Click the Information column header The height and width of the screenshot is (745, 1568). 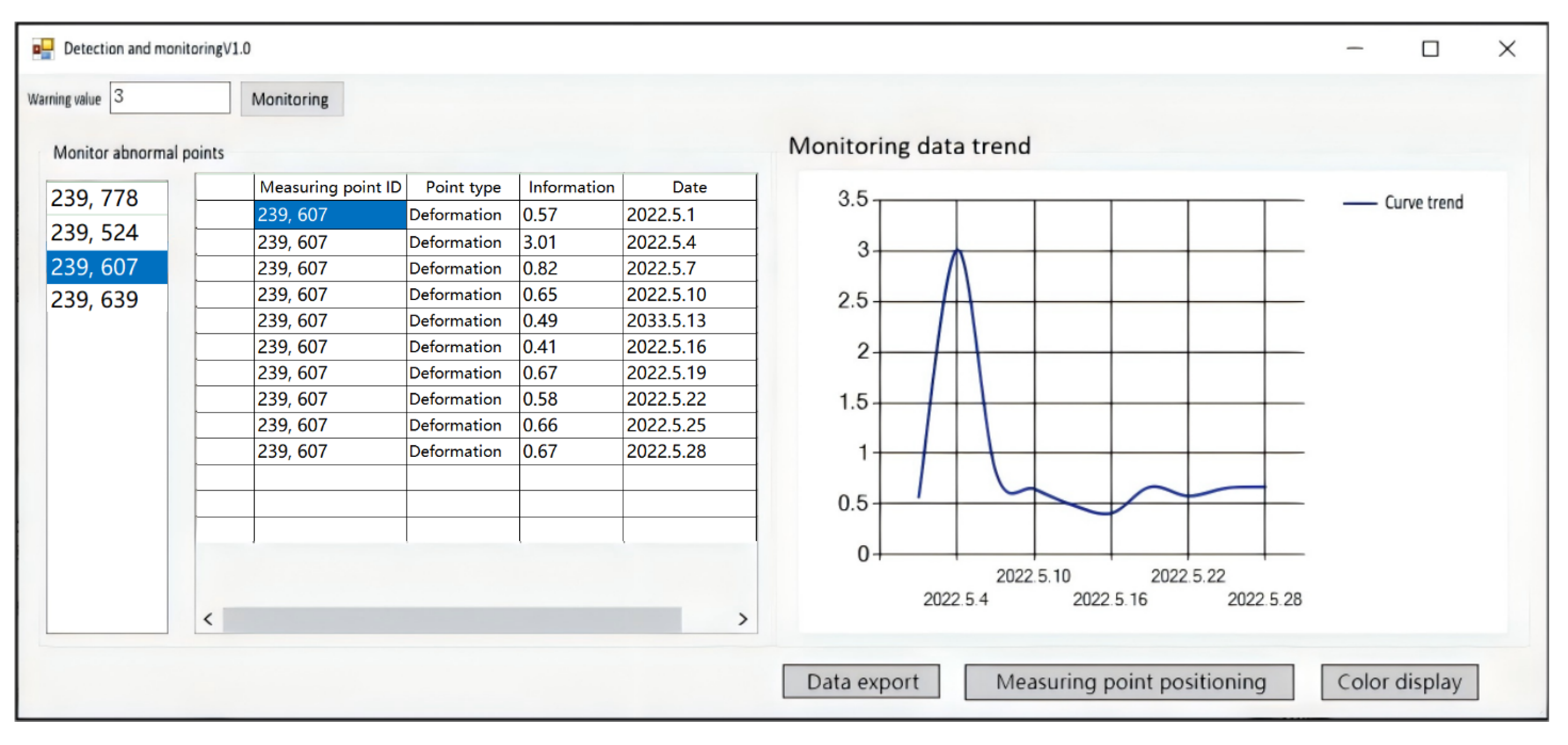[x=571, y=187]
